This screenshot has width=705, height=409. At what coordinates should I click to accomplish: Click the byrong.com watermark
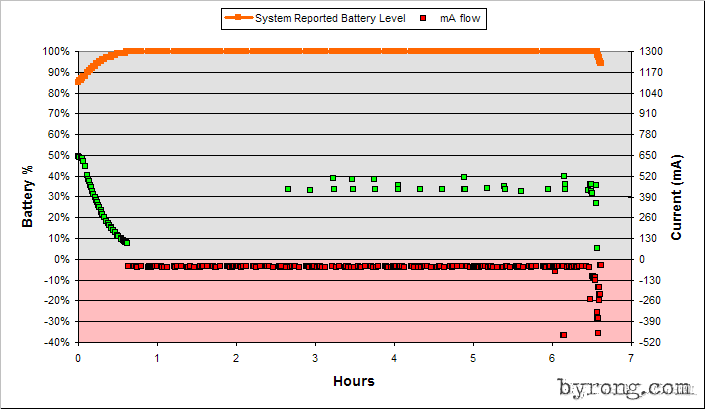625,388
